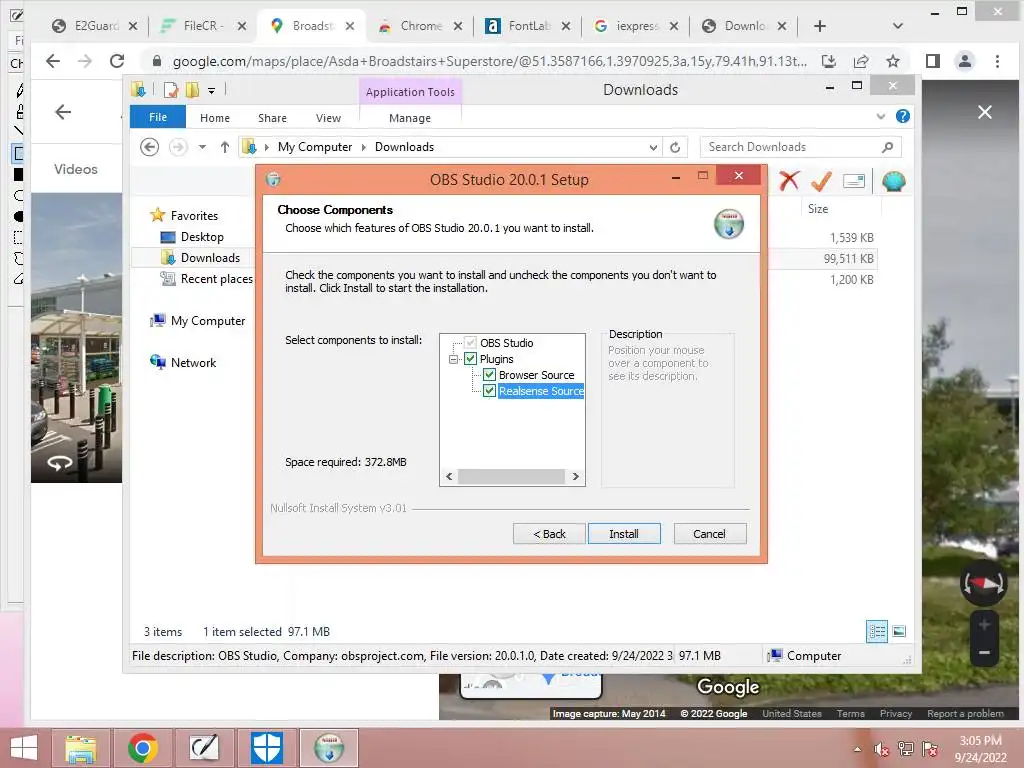Click Explorer back navigation arrow
The width and height of the screenshot is (1024, 768).
(150, 147)
